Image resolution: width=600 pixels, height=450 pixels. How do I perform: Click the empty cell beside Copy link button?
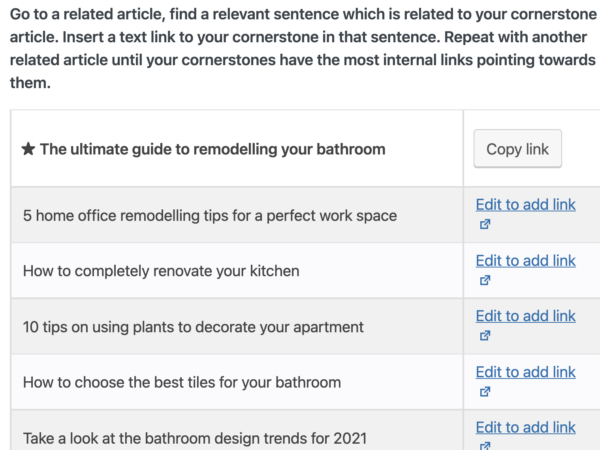(x=582, y=148)
